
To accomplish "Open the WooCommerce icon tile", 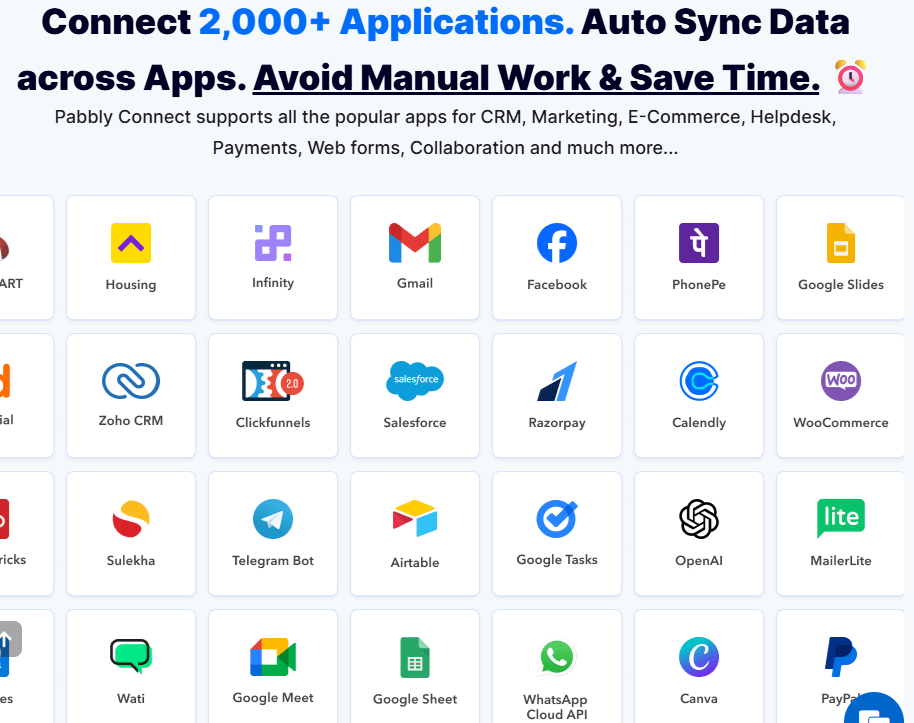I will [x=841, y=381].
